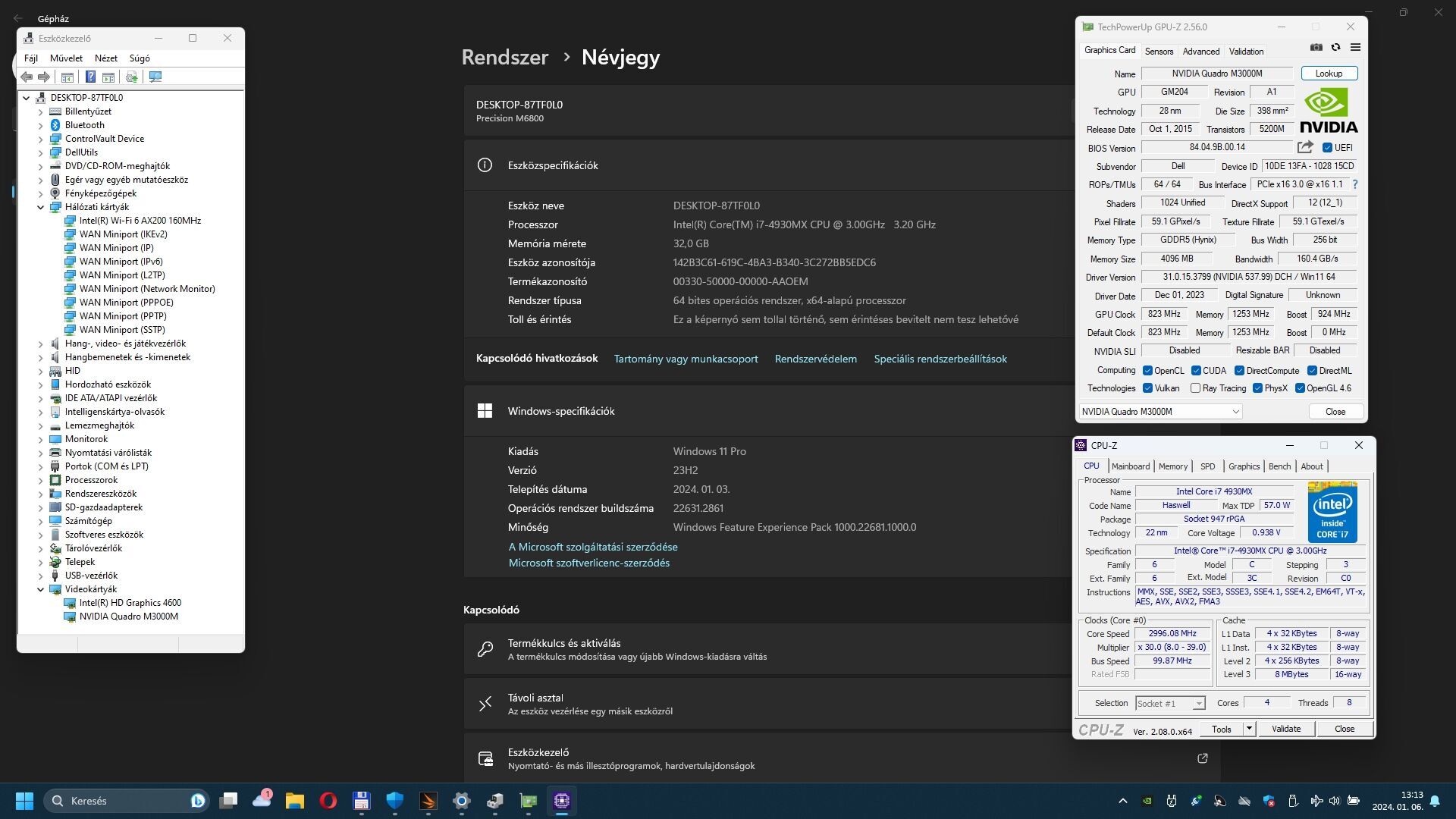
Task: Click the speaker volume tray icon
Action: (1334, 801)
